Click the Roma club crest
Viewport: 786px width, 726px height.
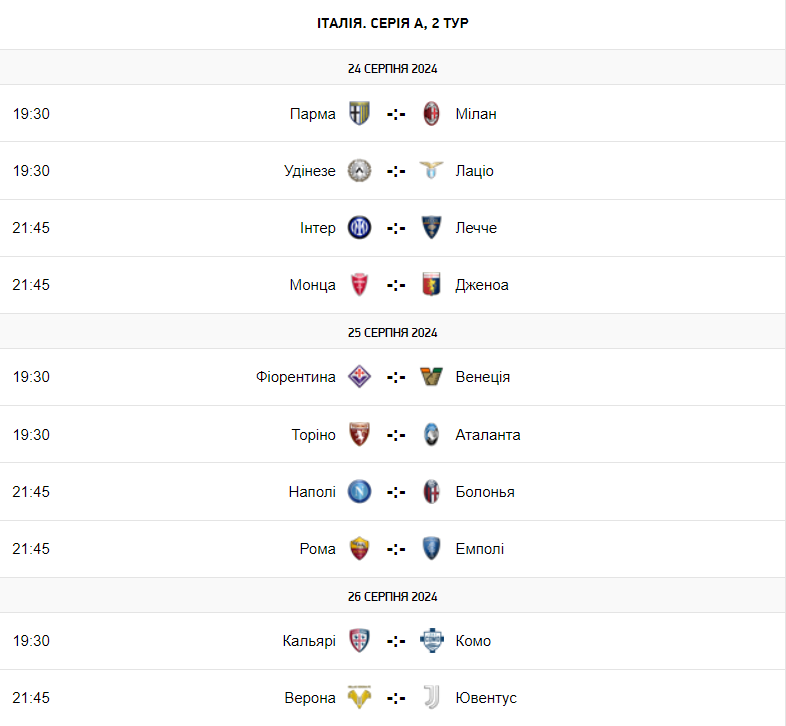pos(359,549)
